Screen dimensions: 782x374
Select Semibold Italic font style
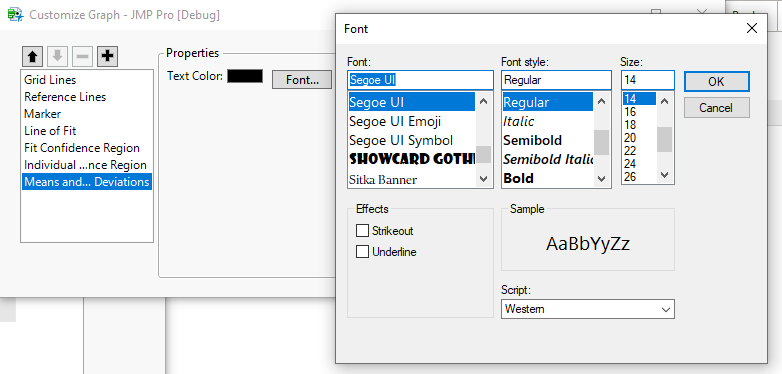coord(548,159)
